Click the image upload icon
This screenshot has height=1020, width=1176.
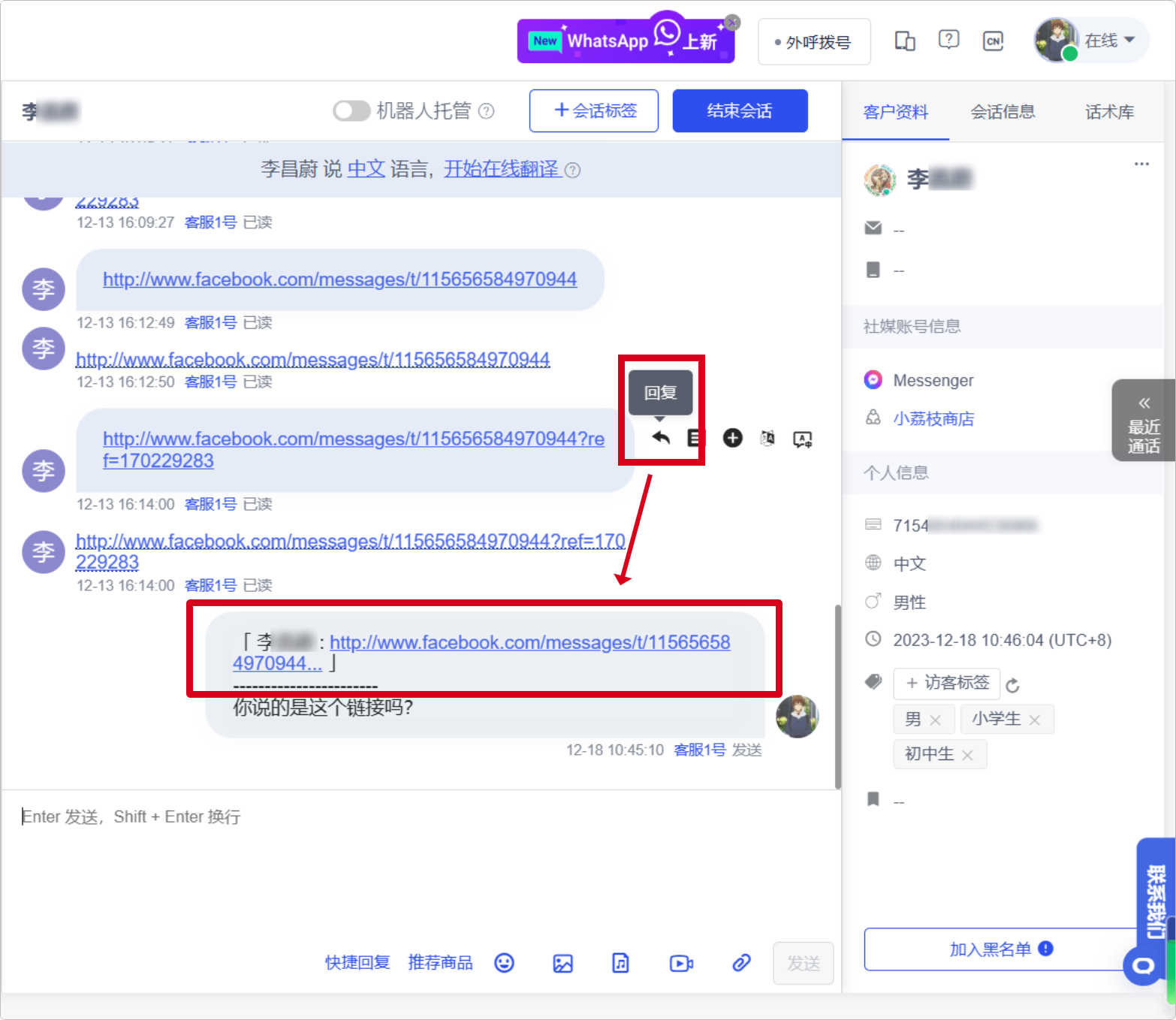(562, 963)
